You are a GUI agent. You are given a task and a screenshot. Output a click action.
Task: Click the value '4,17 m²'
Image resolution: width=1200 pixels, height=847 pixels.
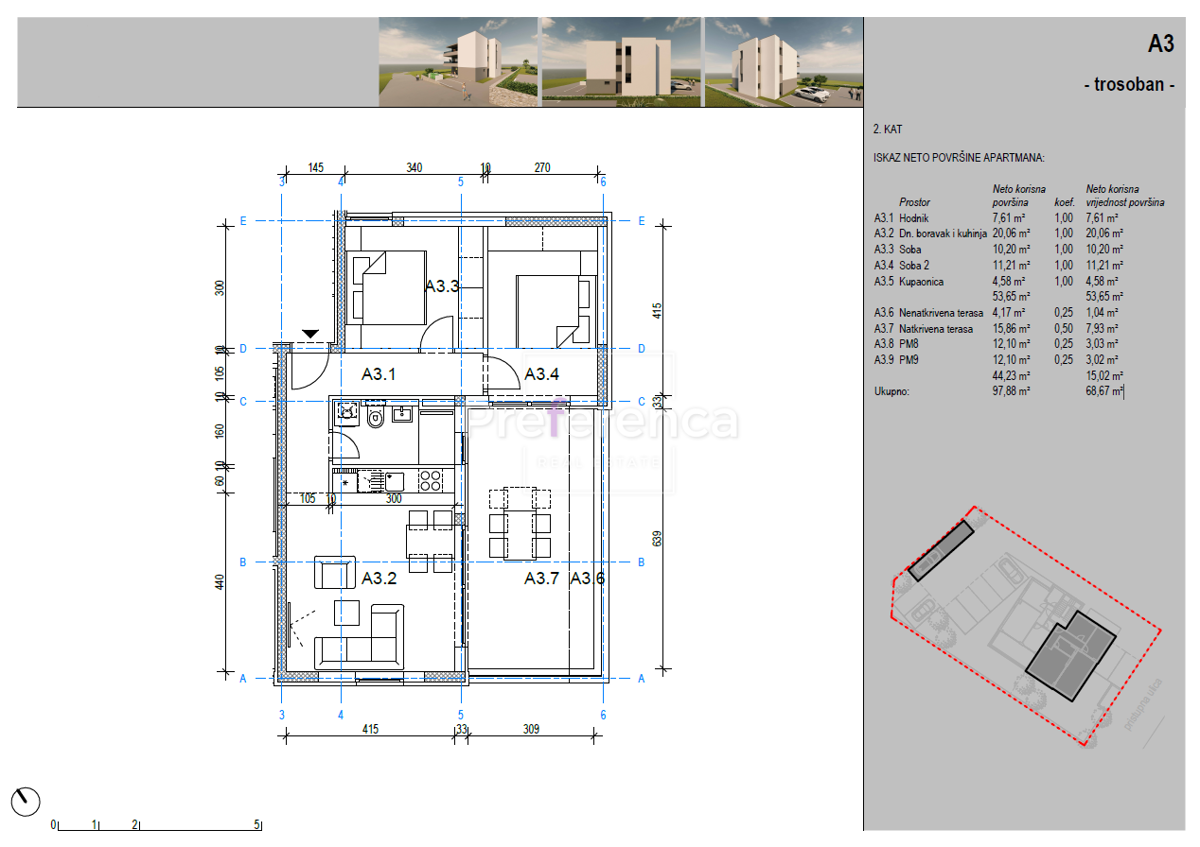coord(1009,313)
